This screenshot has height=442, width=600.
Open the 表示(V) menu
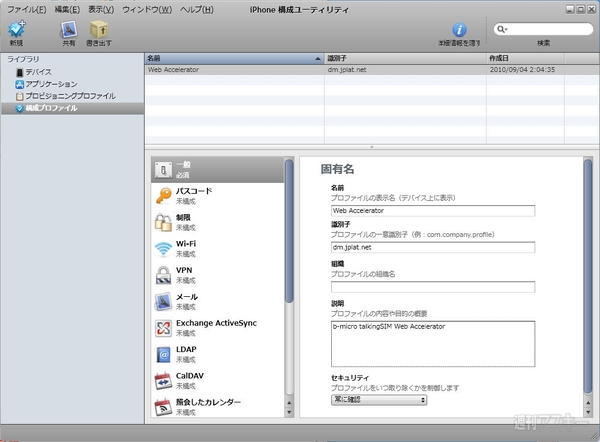(x=101, y=10)
